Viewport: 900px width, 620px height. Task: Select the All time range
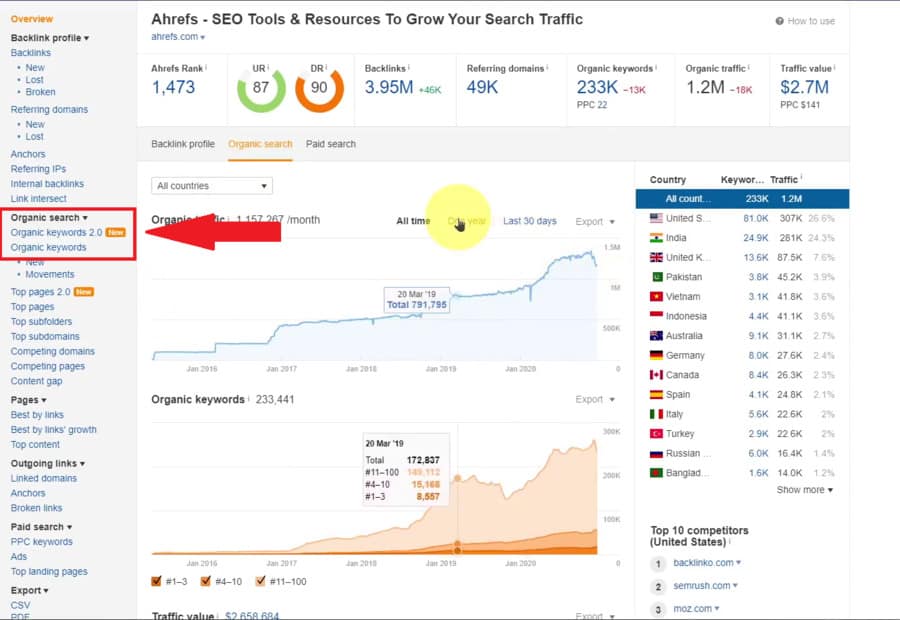click(x=413, y=221)
